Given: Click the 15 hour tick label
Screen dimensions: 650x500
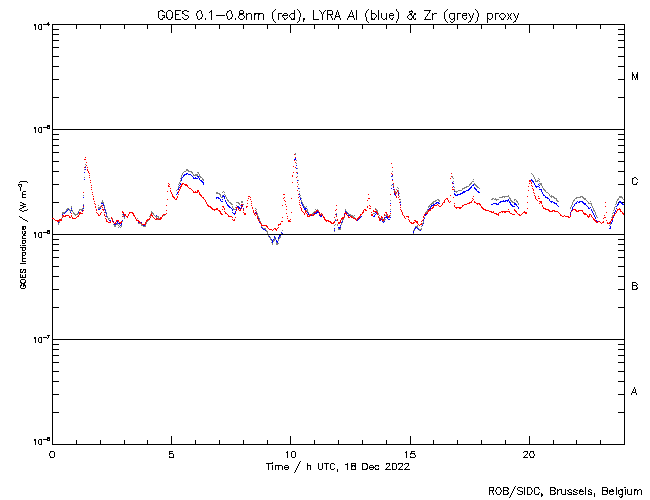Looking at the screenshot, I should pos(409,454).
